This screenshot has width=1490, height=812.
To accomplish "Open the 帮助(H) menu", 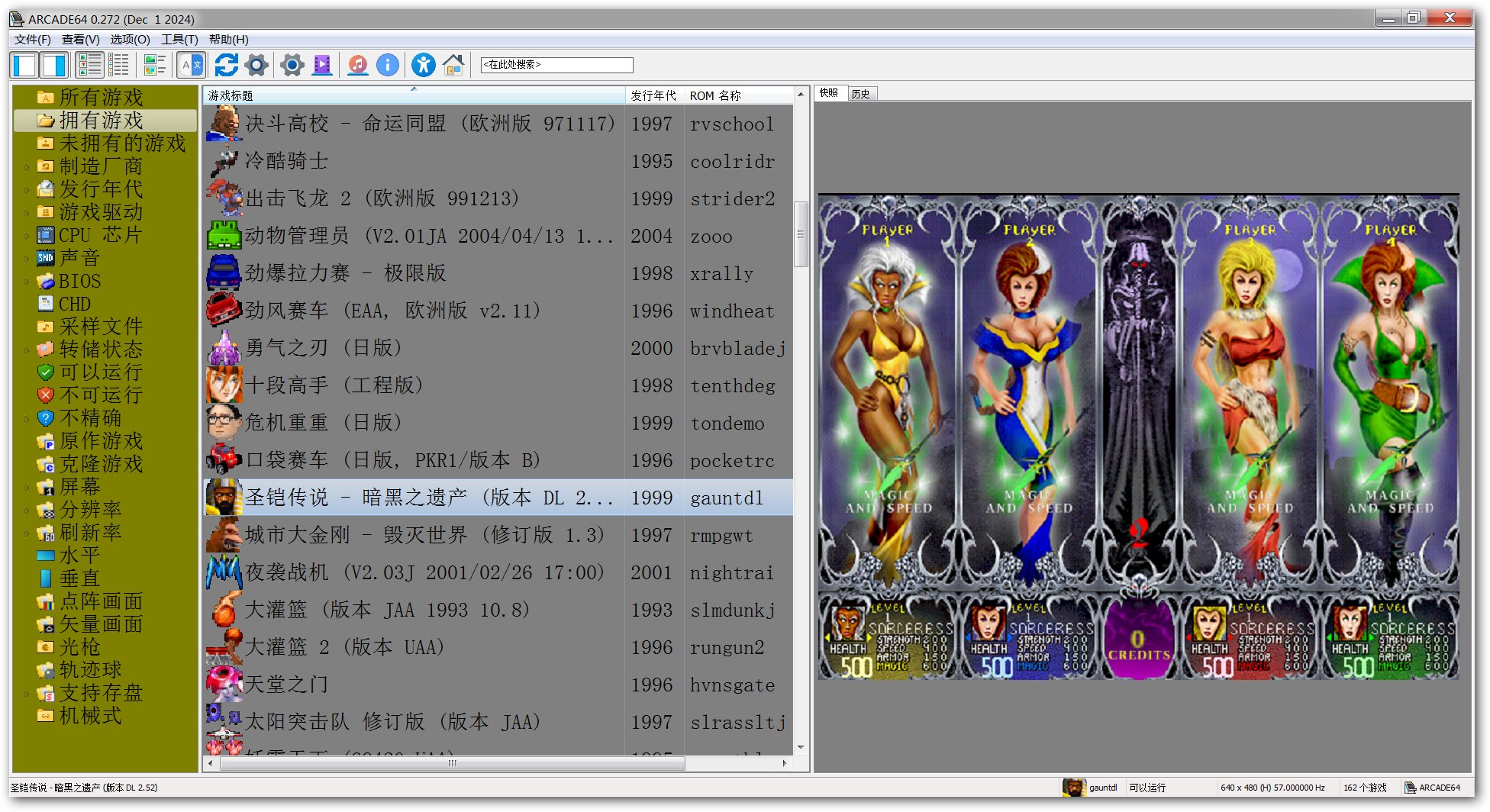I will click(229, 39).
